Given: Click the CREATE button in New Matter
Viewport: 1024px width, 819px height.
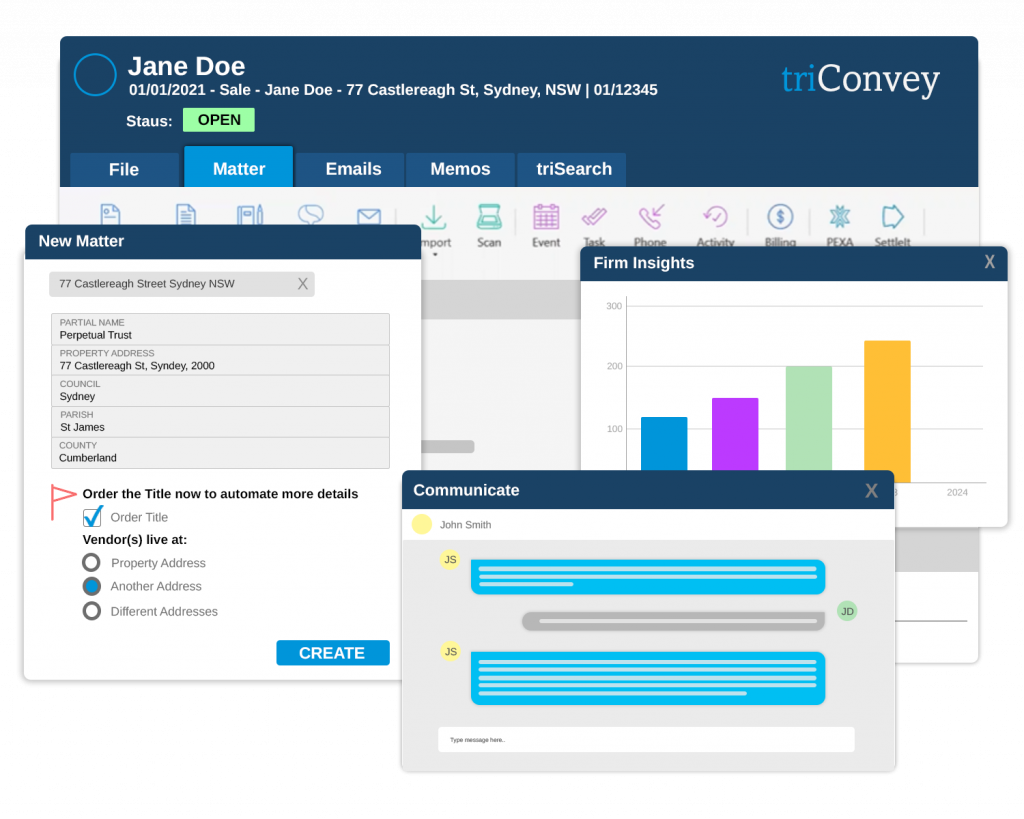Looking at the screenshot, I should 332,652.
